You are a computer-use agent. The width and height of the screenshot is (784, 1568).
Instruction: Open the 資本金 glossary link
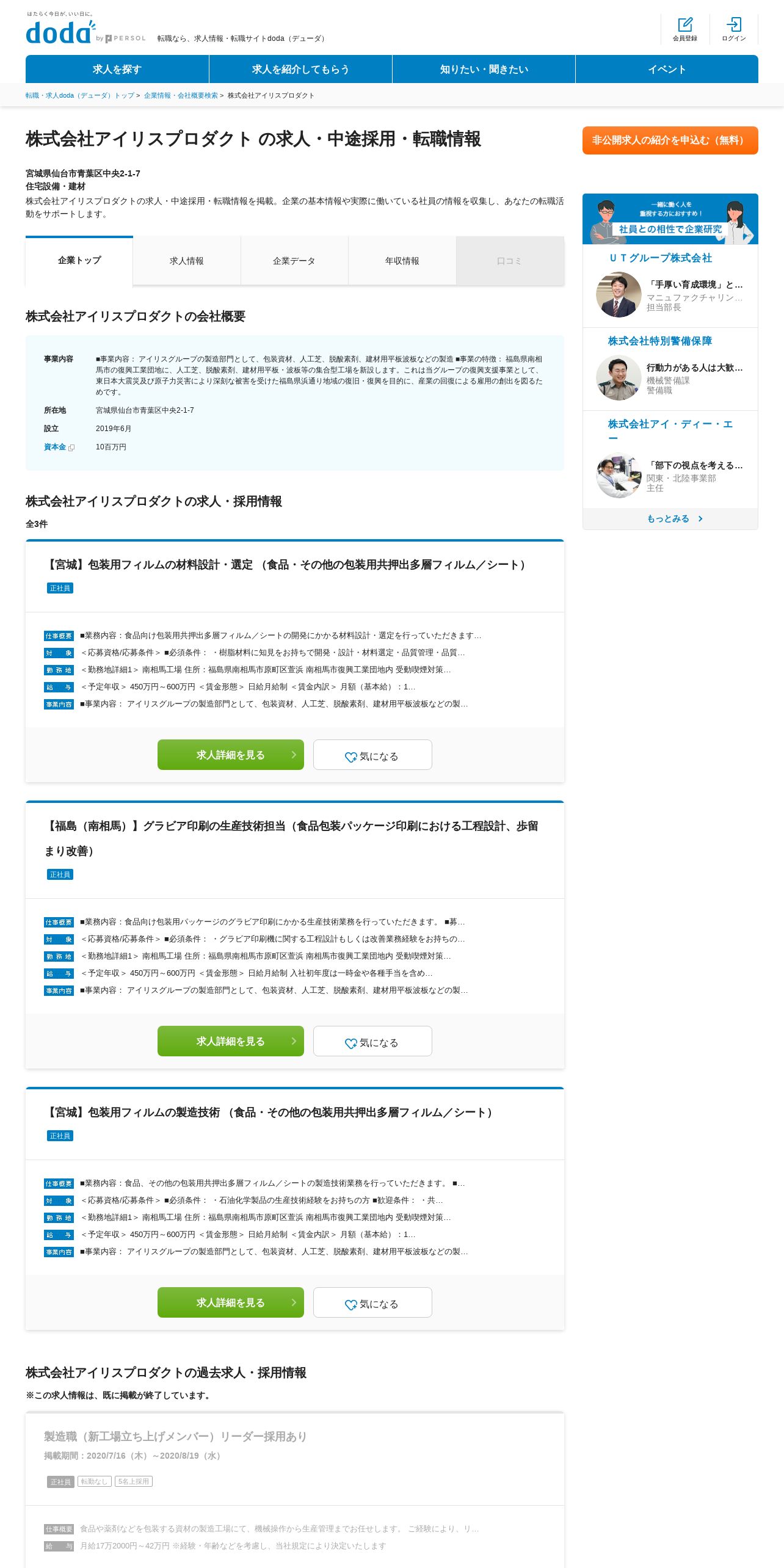(x=55, y=447)
